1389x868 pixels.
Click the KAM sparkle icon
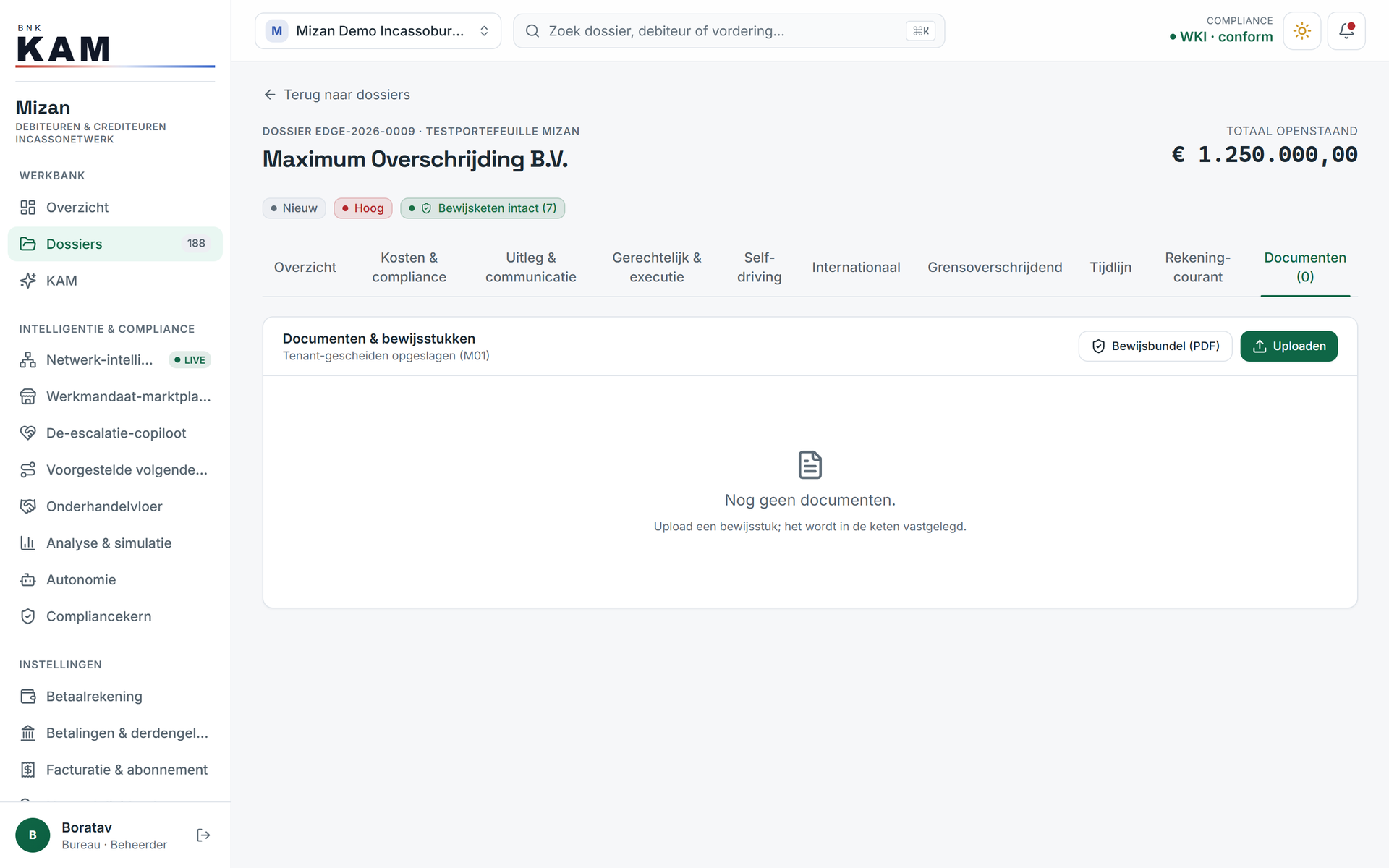pos(27,281)
